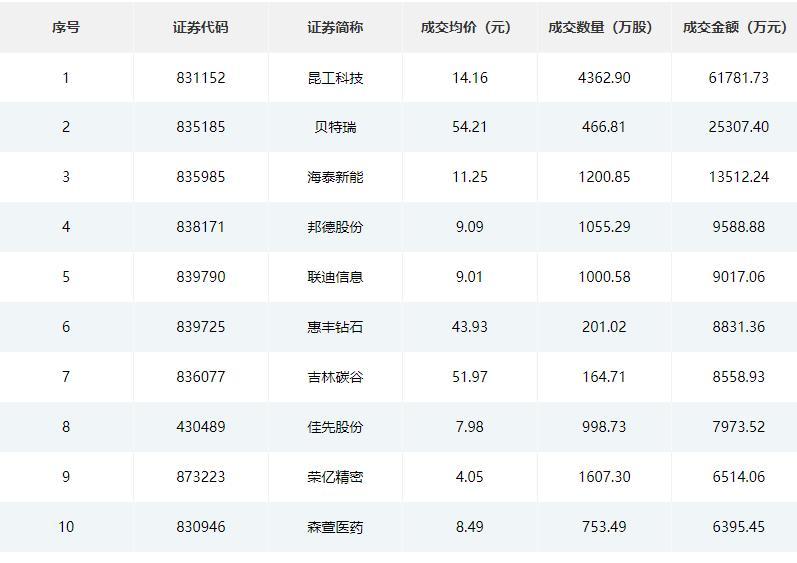The width and height of the screenshot is (797, 563).
Task: Select the name 吉林碳谷
Action: tap(335, 377)
